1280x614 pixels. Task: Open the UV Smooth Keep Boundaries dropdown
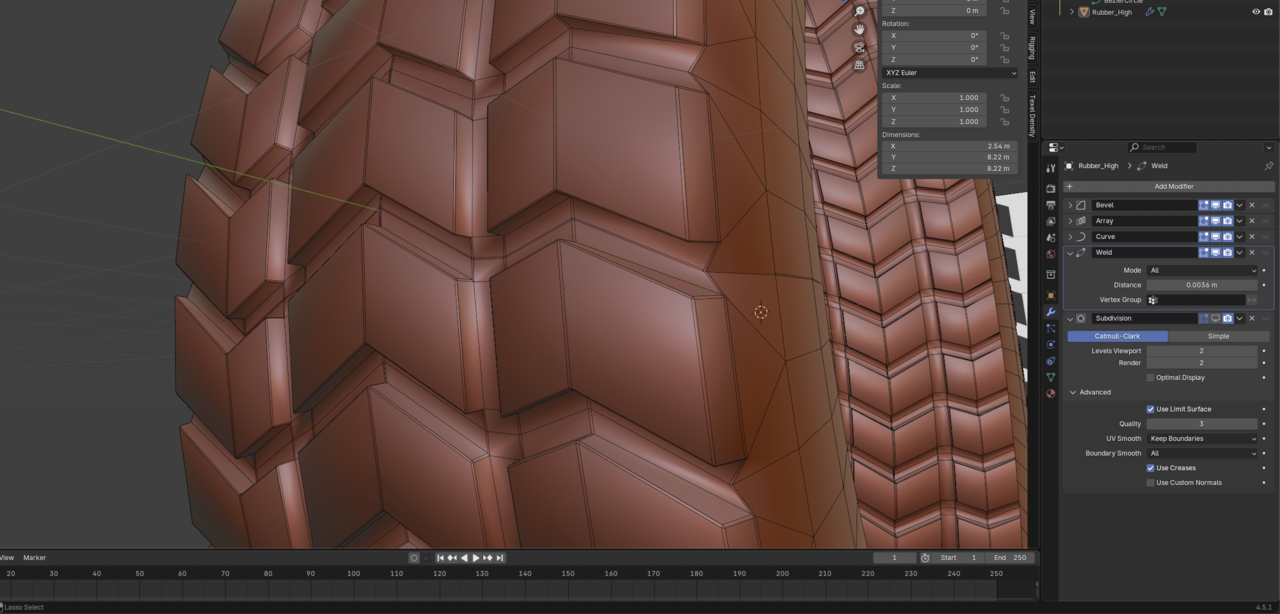coord(1202,438)
